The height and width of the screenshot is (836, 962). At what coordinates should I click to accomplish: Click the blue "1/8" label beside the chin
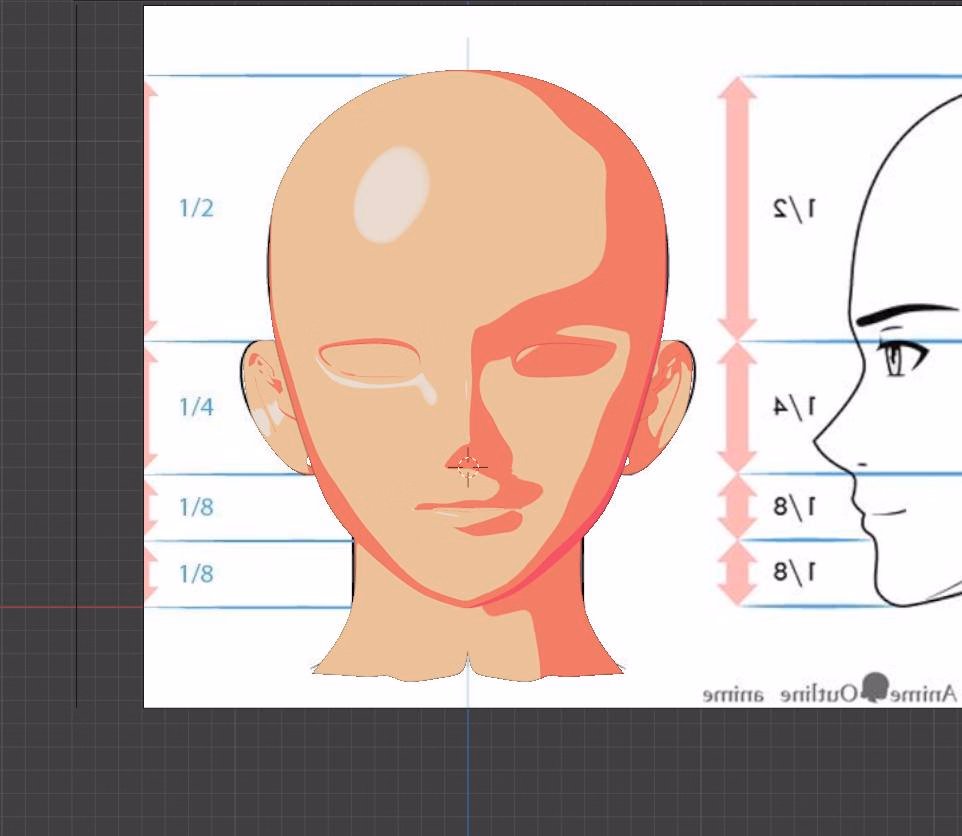pyautogui.click(x=196, y=574)
